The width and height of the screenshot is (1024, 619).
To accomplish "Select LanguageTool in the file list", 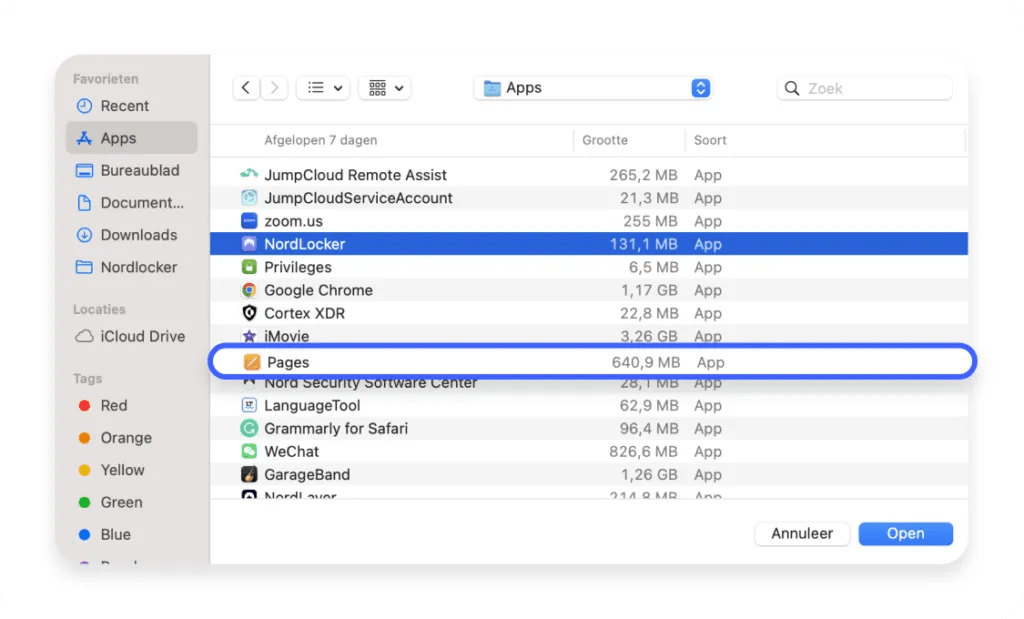I will (x=589, y=405).
